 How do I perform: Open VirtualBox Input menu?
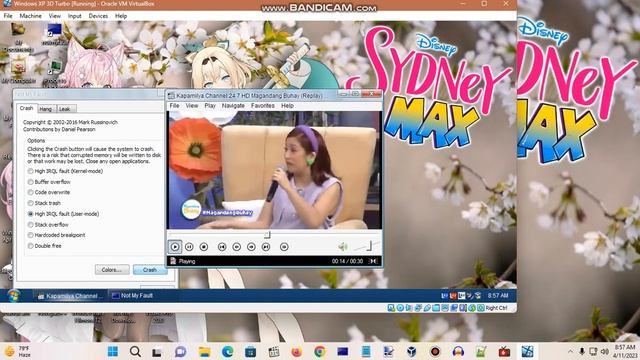click(x=75, y=16)
